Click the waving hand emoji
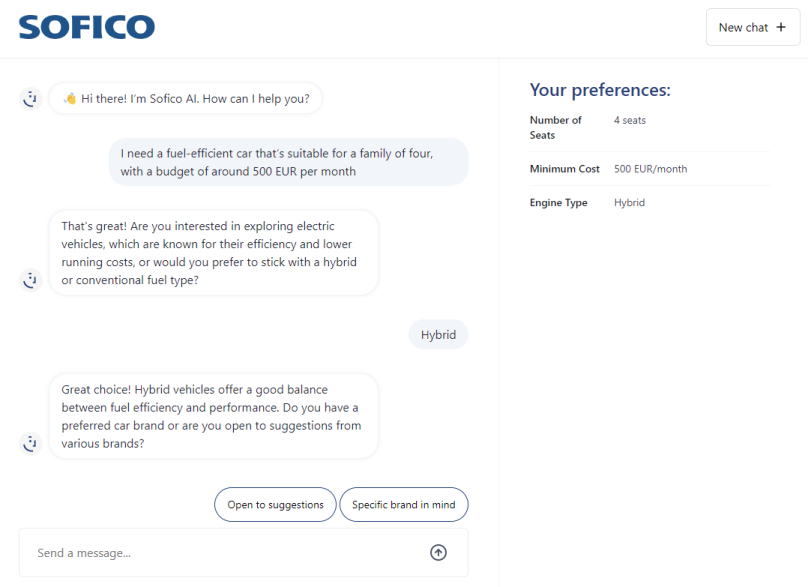808x587 pixels. (70, 98)
